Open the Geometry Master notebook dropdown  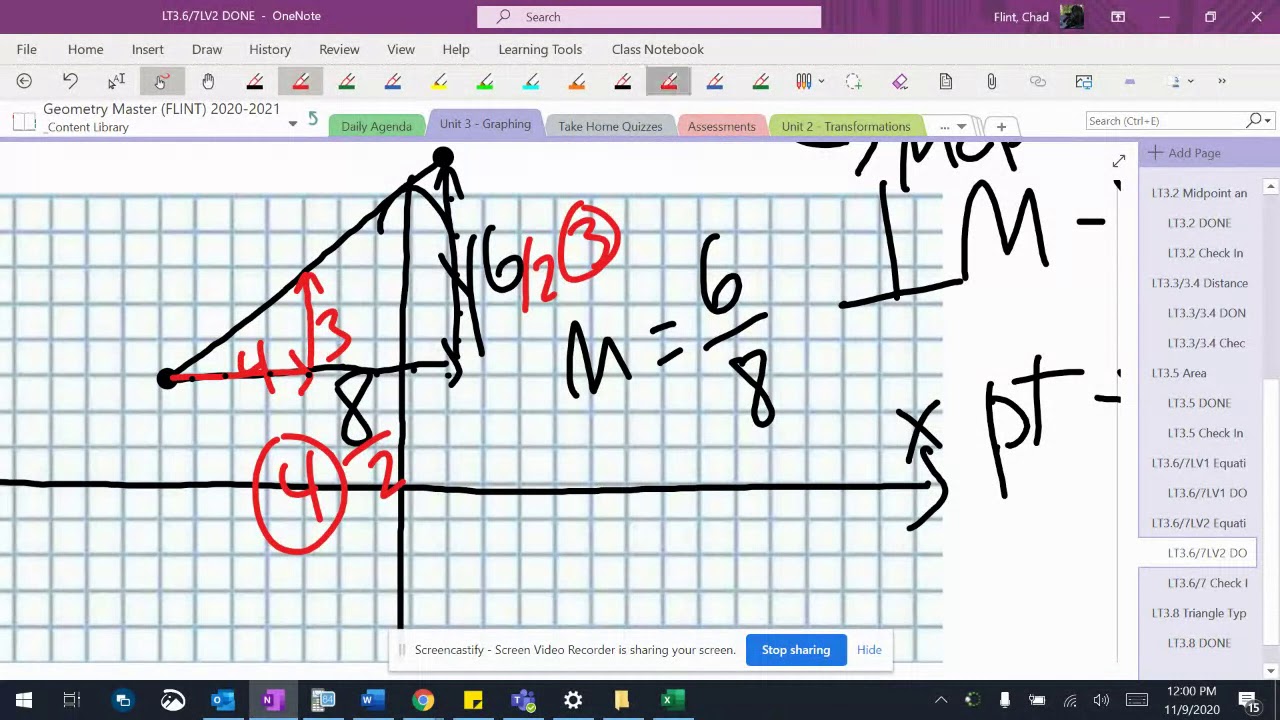click(292, 123)
